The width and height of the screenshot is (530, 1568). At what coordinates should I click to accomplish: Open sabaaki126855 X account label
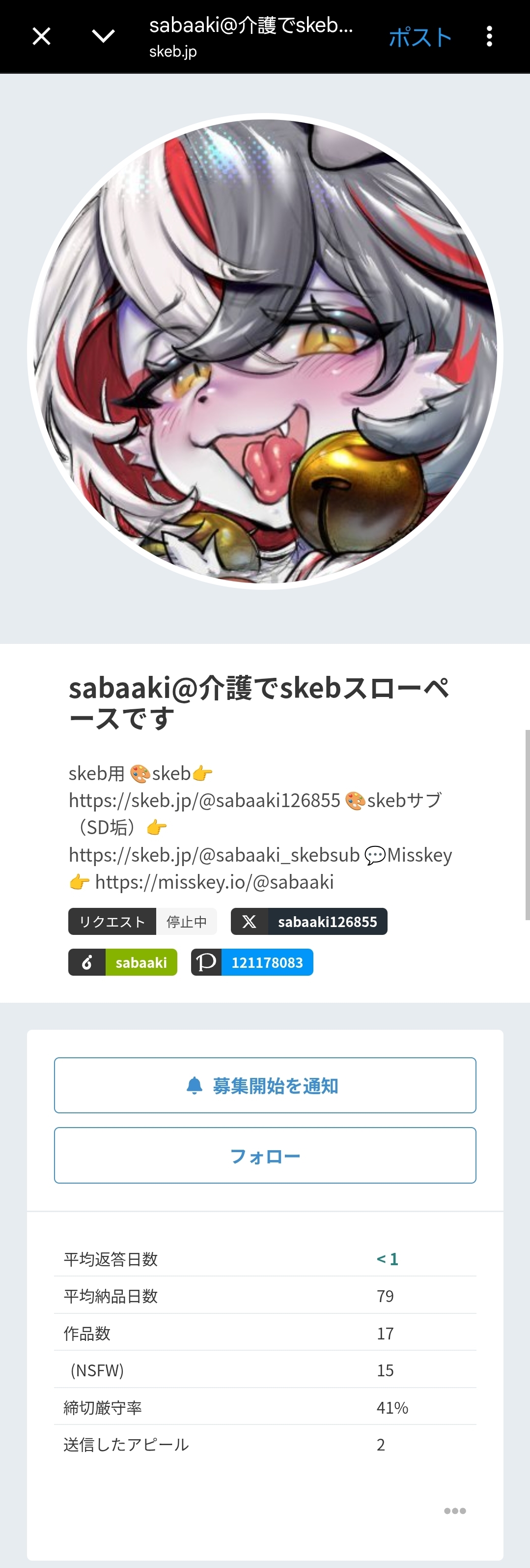coord(327,922)
